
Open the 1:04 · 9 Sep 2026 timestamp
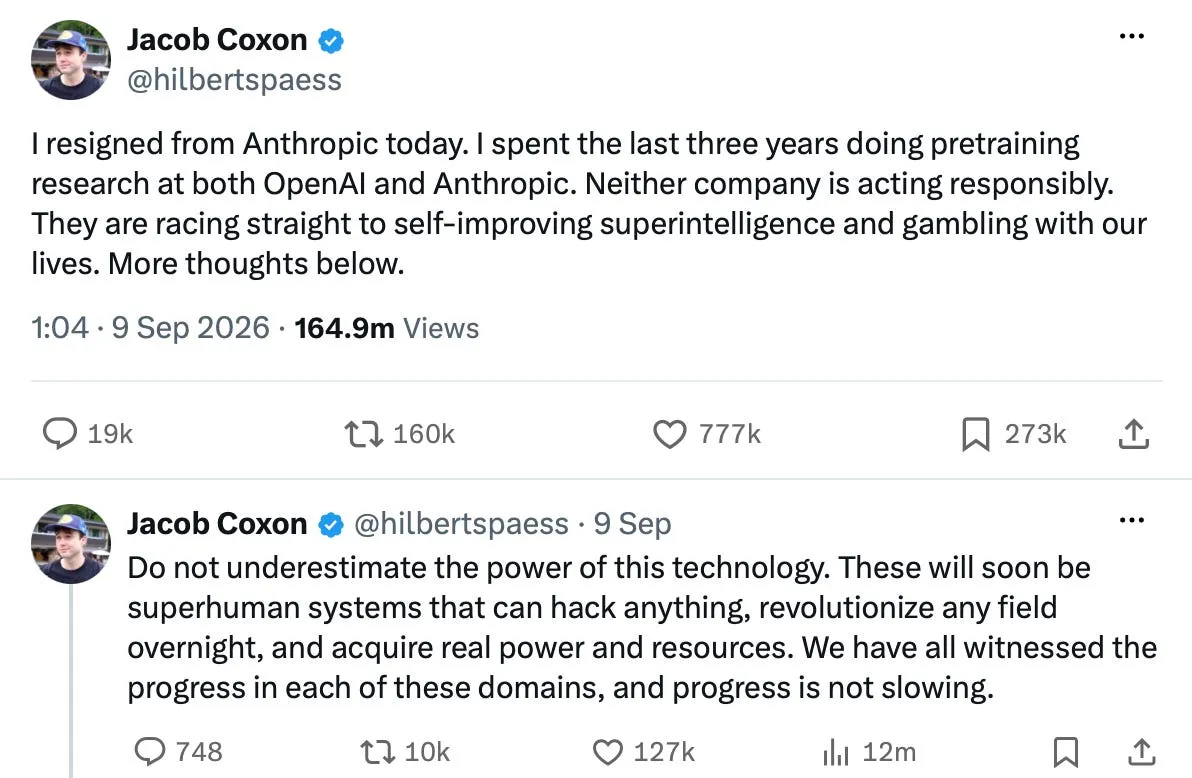pos(151,328)
